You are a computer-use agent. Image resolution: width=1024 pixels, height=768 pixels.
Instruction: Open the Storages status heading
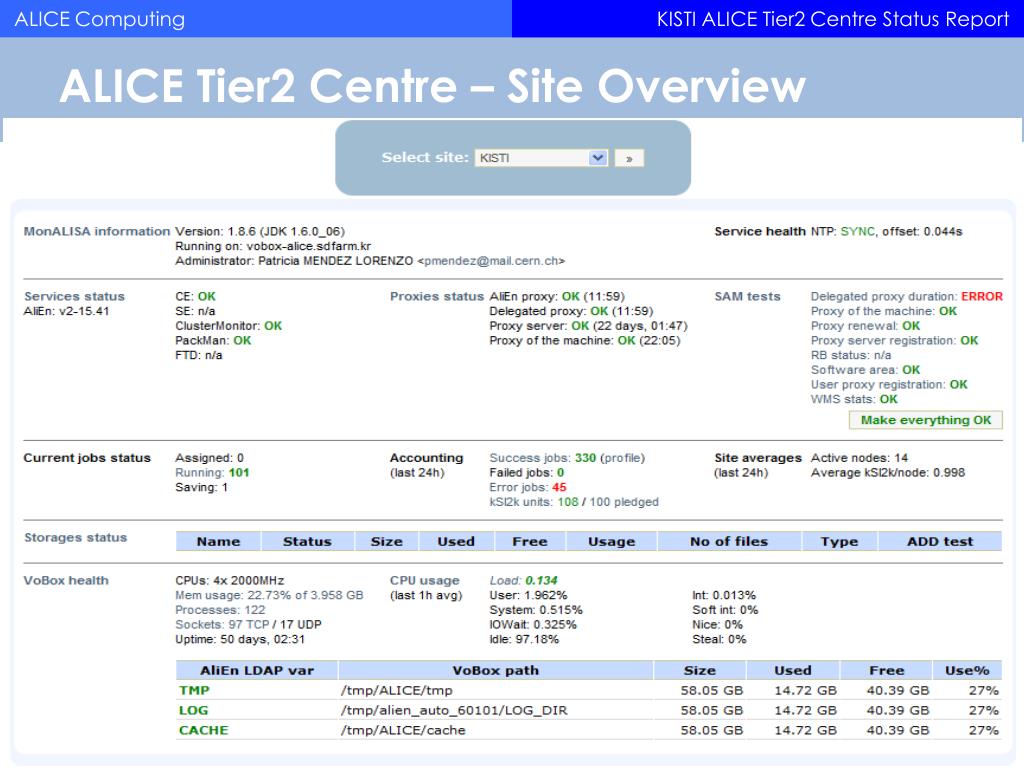[76, 537]
